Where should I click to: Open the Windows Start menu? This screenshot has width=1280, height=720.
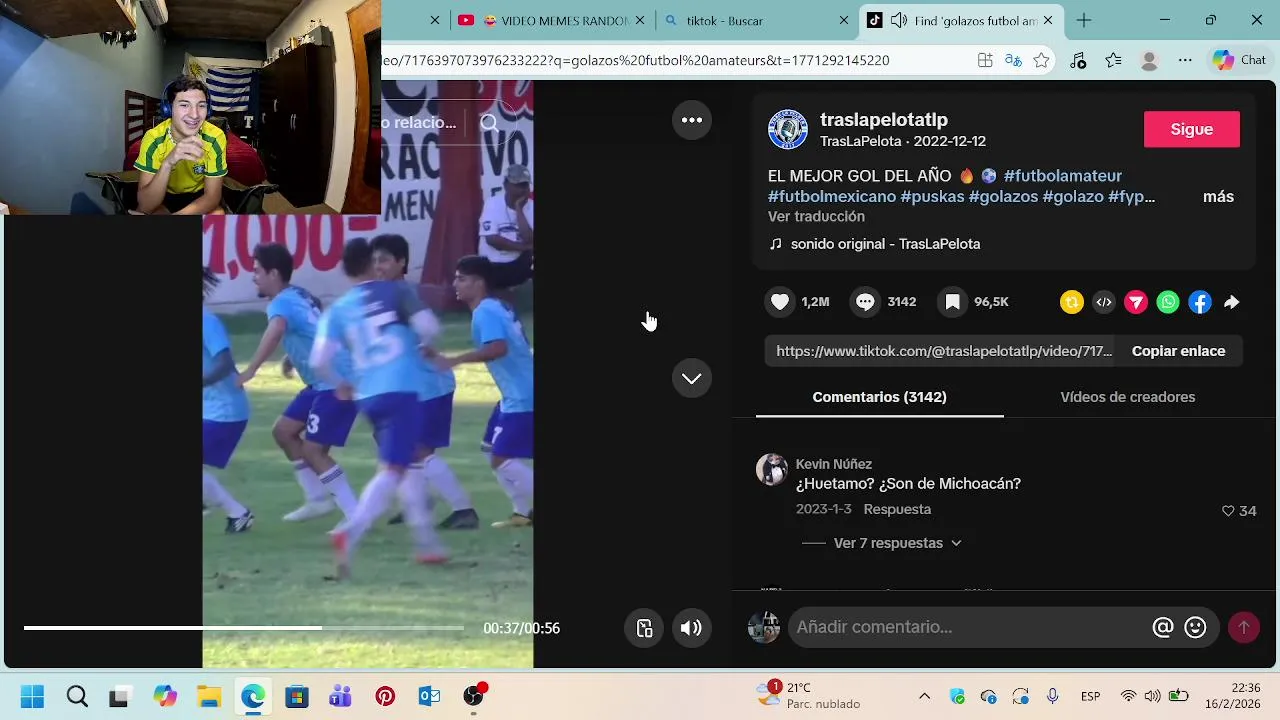tap(32, 696)
